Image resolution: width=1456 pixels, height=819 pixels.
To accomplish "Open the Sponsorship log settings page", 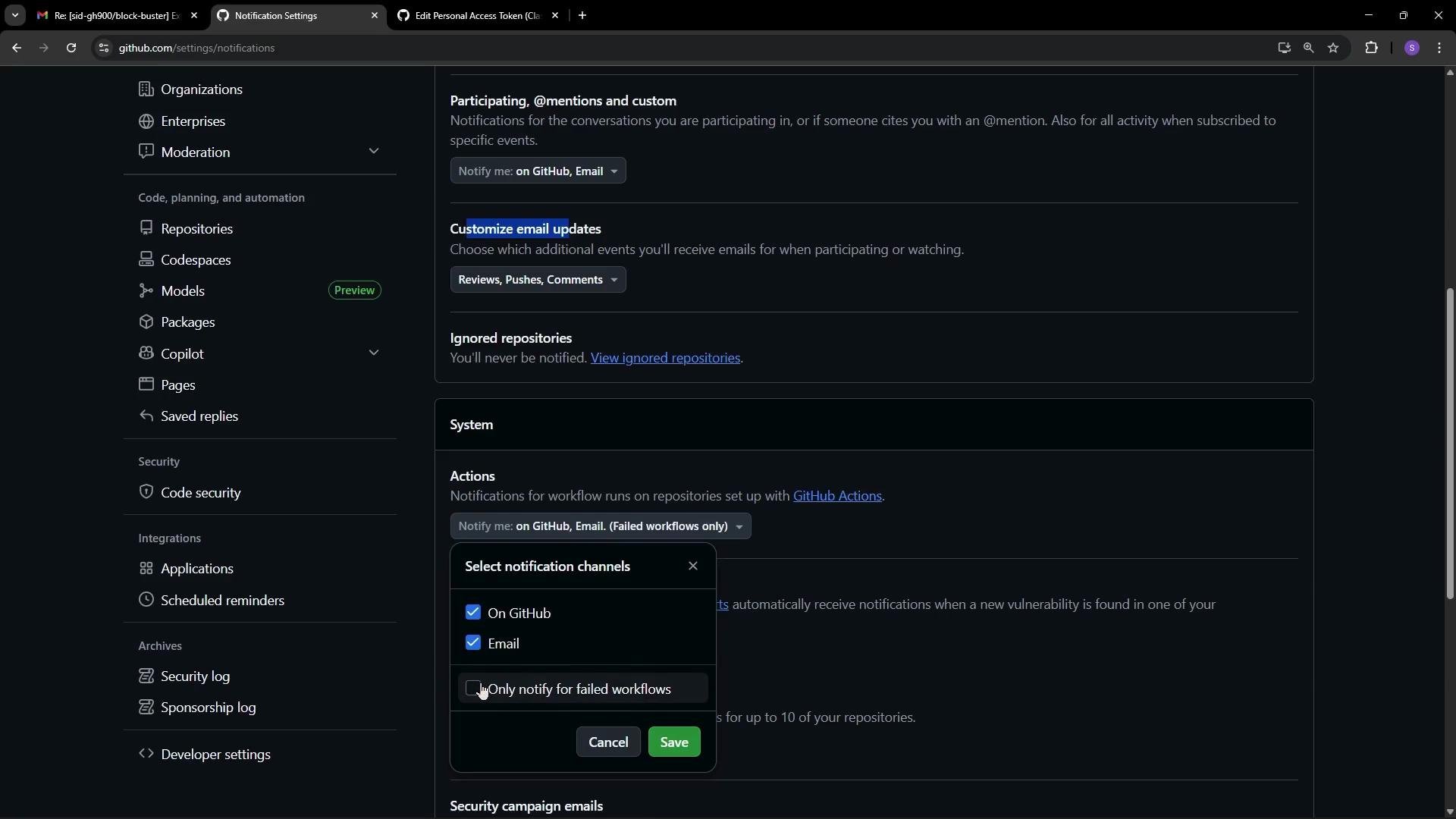I will [208, 708].
